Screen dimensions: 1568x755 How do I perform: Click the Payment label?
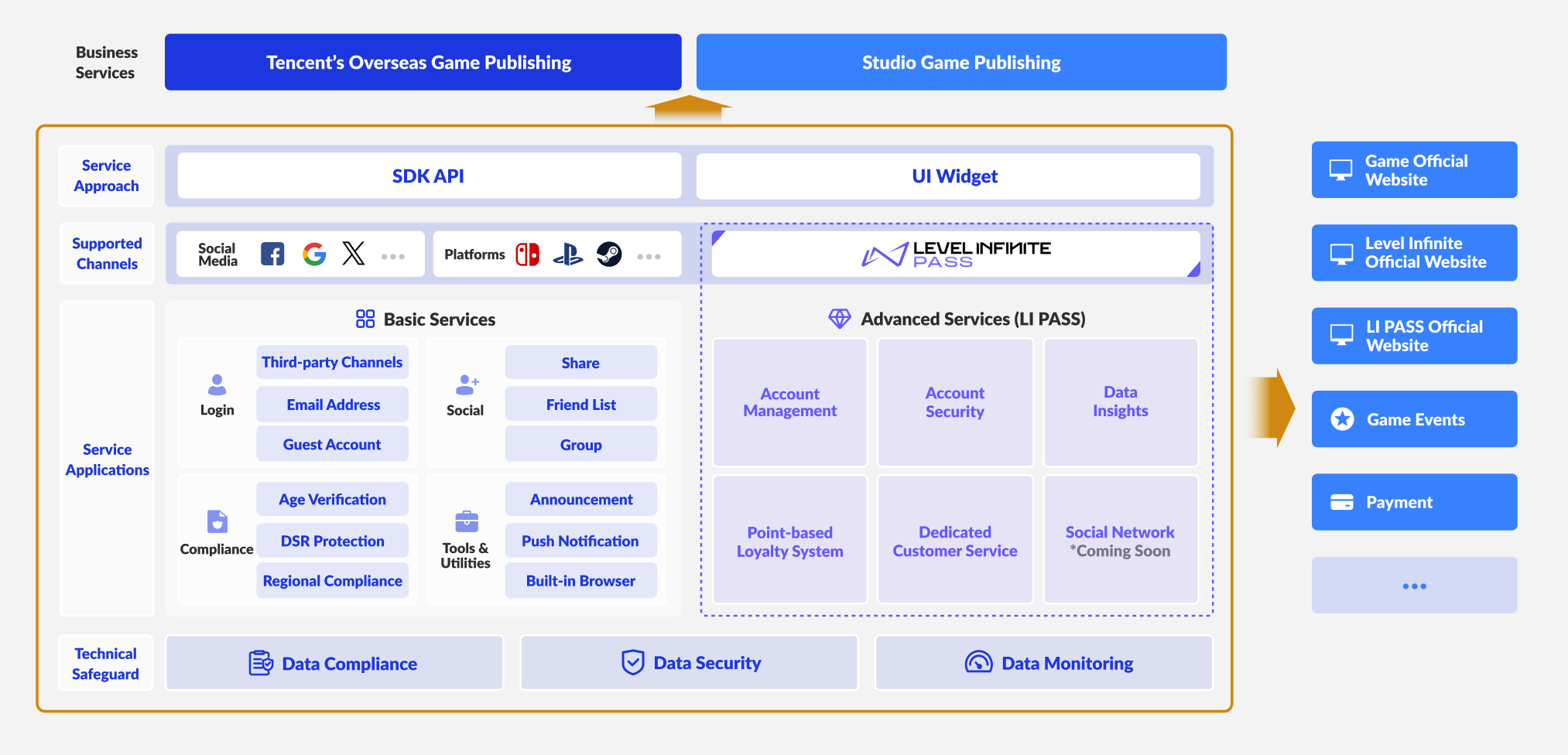(x=1399, y=502)
